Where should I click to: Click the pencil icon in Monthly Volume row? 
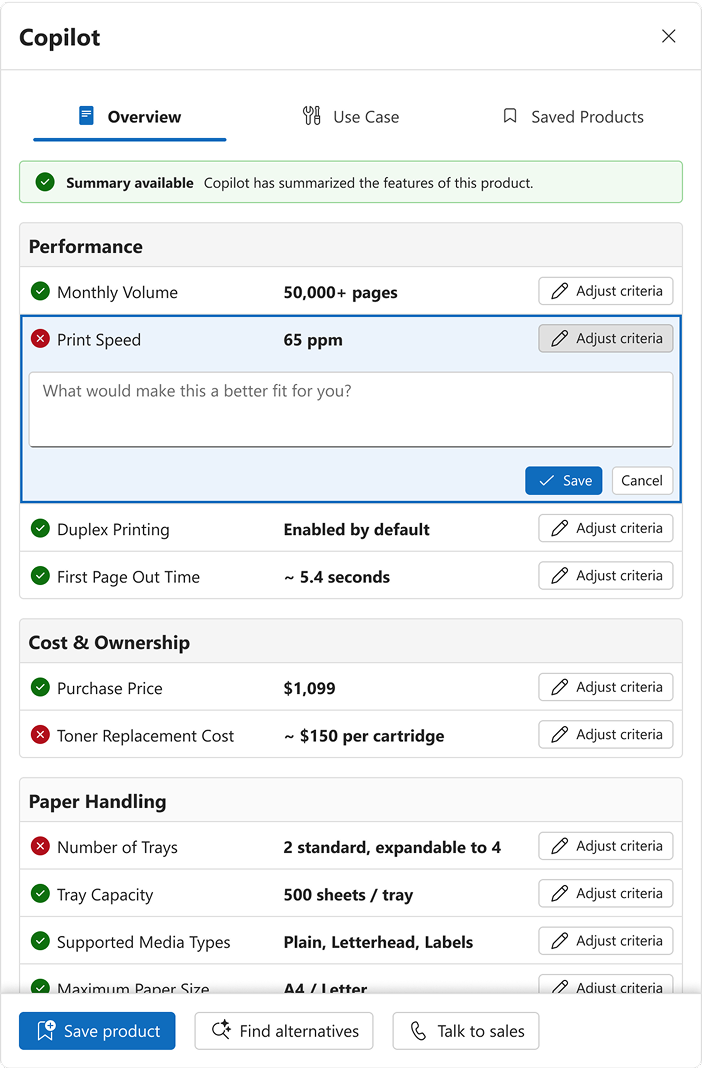click(559, 291)
